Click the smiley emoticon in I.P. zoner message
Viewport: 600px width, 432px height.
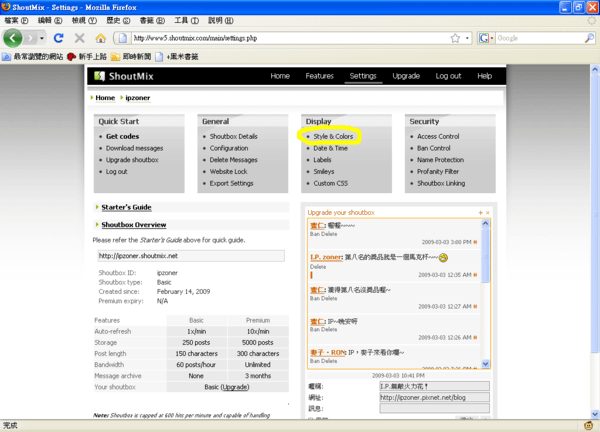click(x=443, y=258)
